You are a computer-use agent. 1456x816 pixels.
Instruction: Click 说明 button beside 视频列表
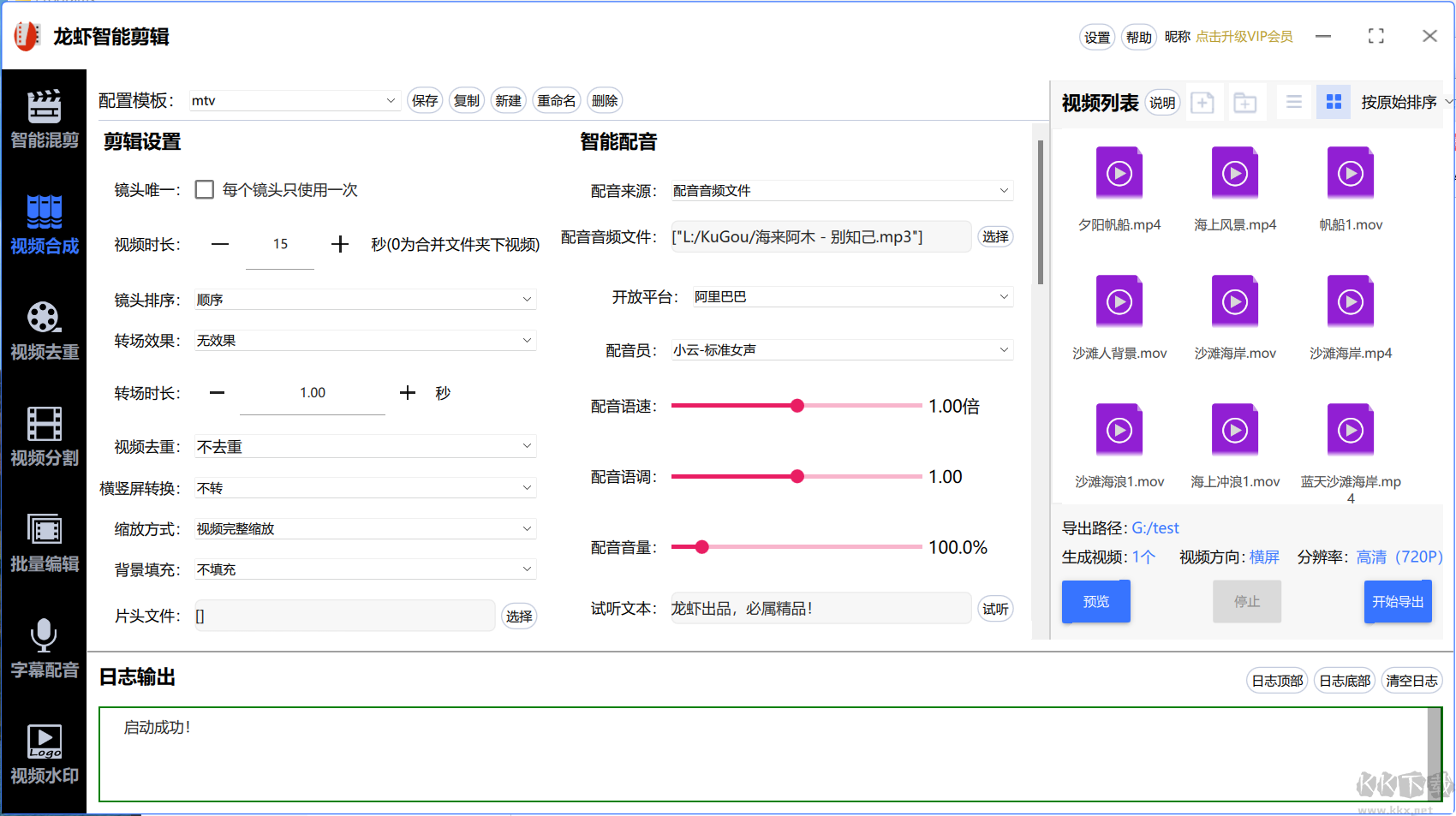[x=1163, y=103]
